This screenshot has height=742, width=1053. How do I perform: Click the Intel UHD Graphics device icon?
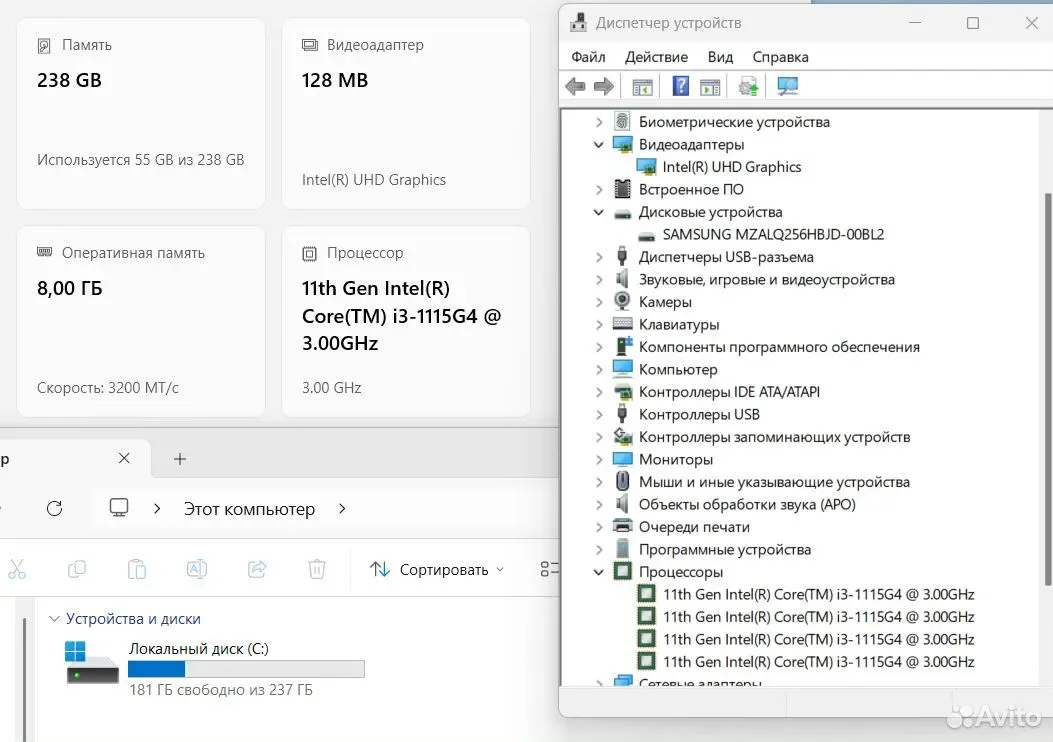coord(646,167)
